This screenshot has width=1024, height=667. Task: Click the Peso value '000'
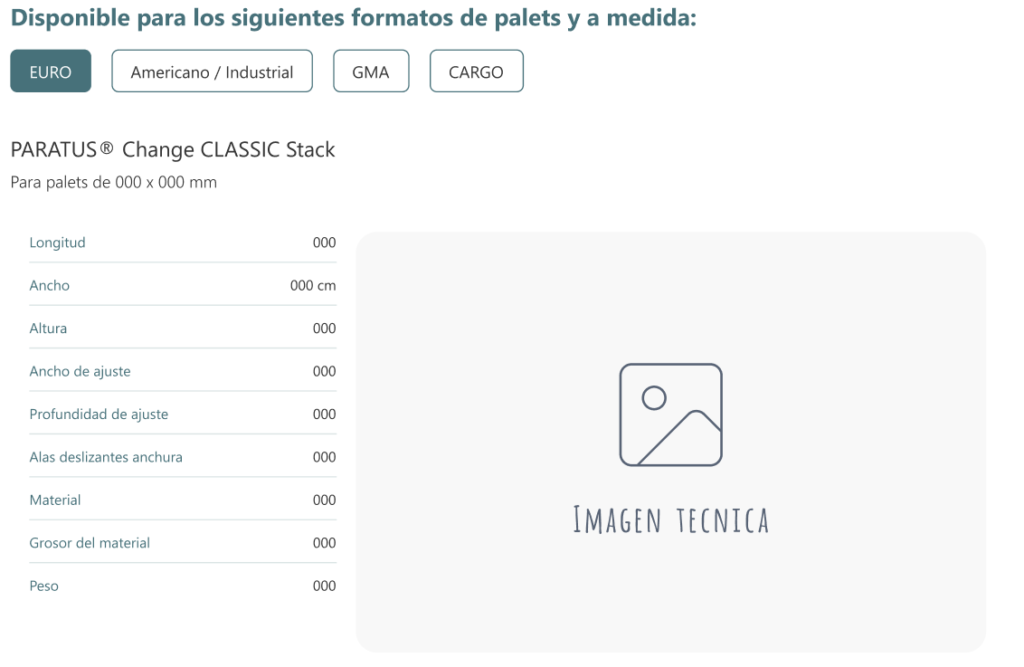tap(324, 587)
